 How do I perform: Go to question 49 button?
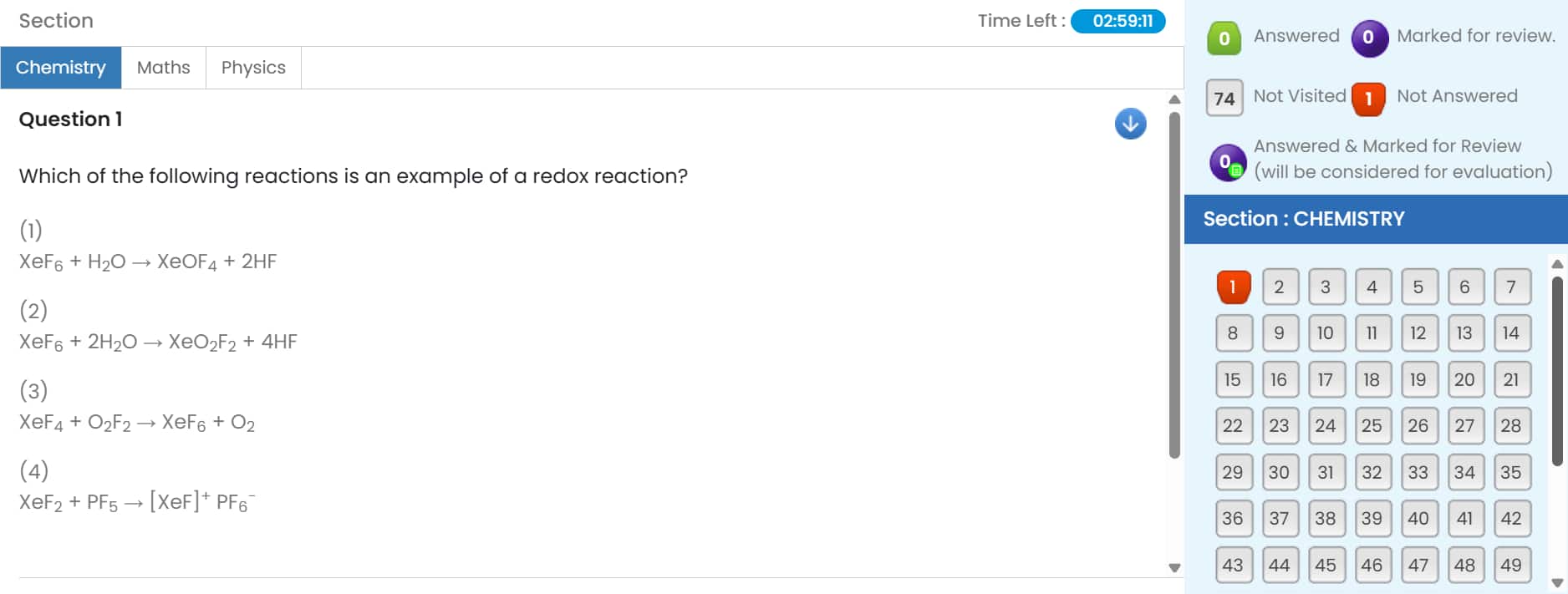tap(1510, 565)
